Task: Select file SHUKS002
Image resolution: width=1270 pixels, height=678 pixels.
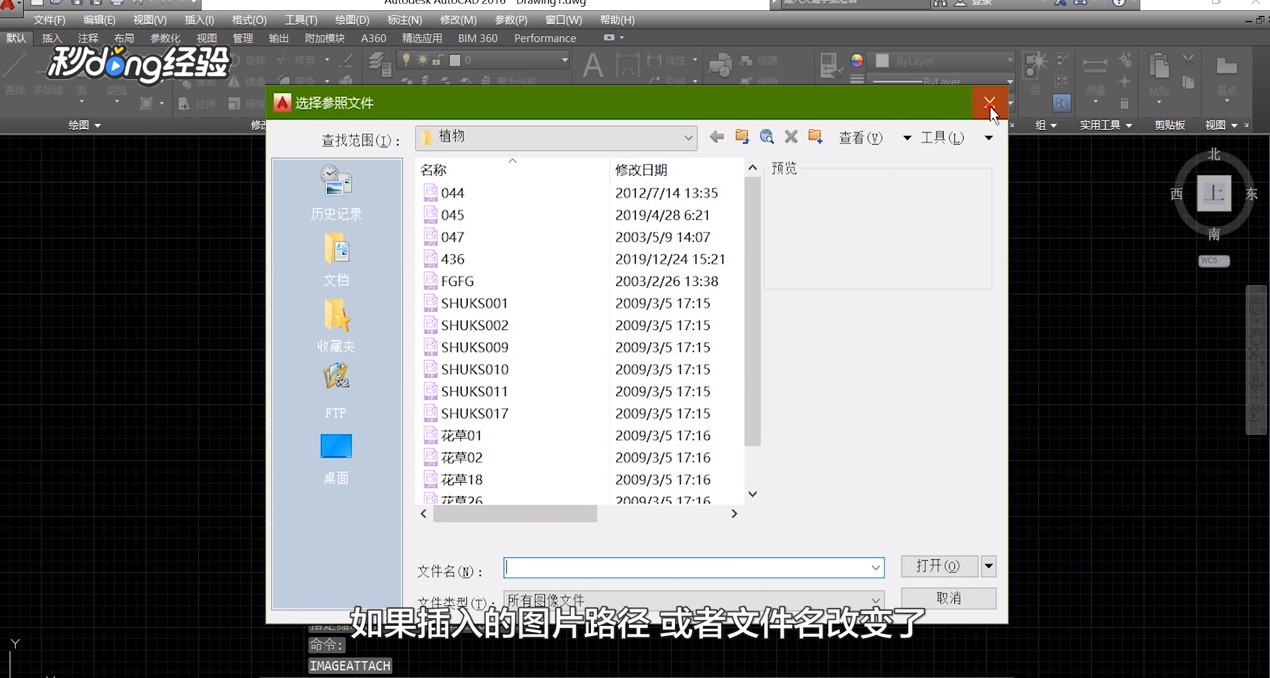Action: (x=474, y=325)
